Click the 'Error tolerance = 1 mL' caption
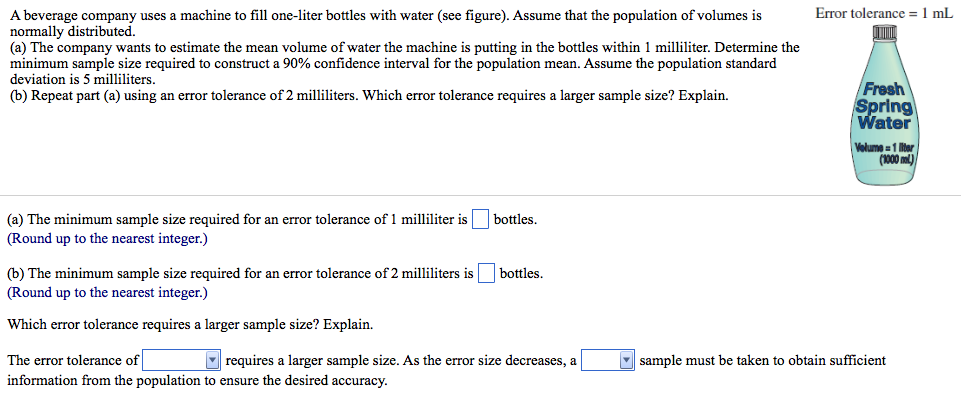The width and height of the screenshot is (964, 400). point(883,13)
